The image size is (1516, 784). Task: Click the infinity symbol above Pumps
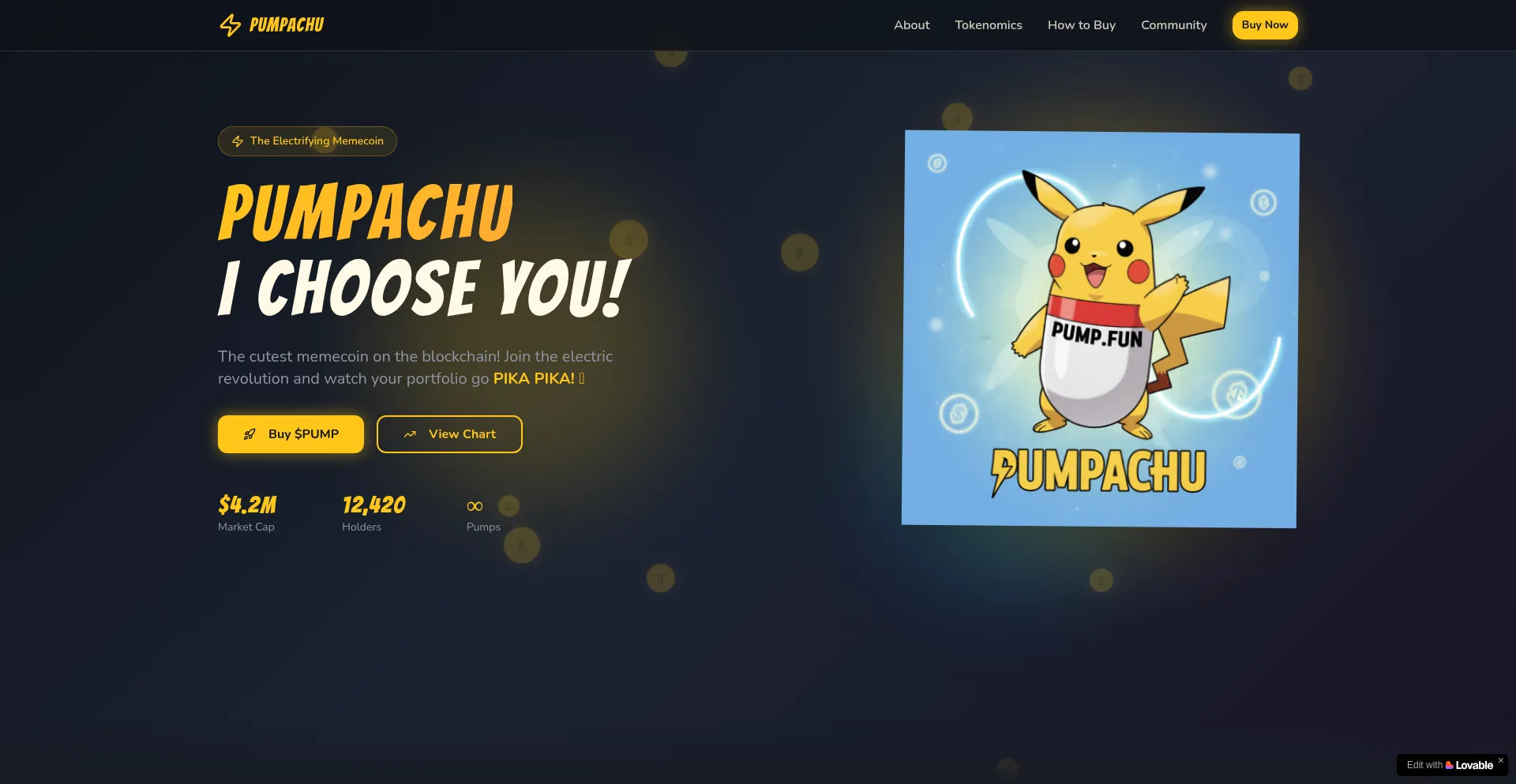tap(475, 506)
